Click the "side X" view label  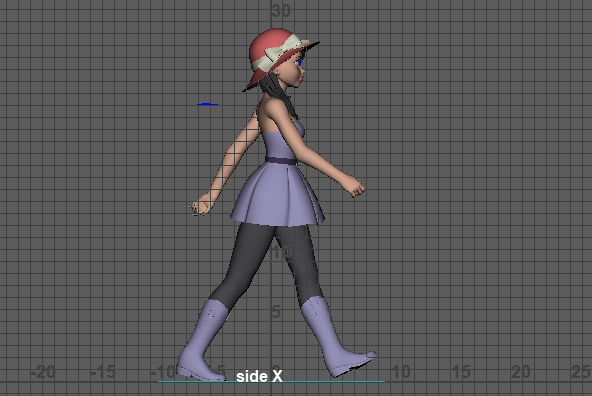click(x=259, y=376)
